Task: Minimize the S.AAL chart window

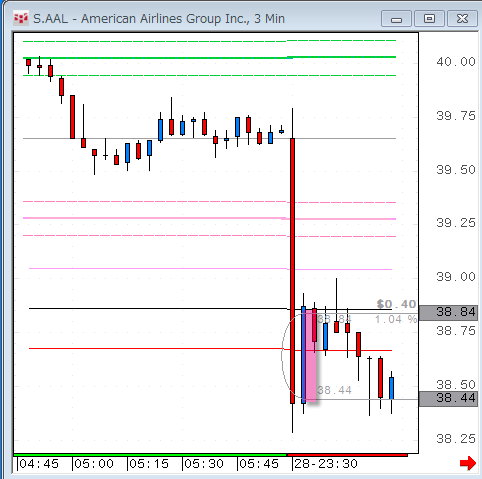Action: 396,19
